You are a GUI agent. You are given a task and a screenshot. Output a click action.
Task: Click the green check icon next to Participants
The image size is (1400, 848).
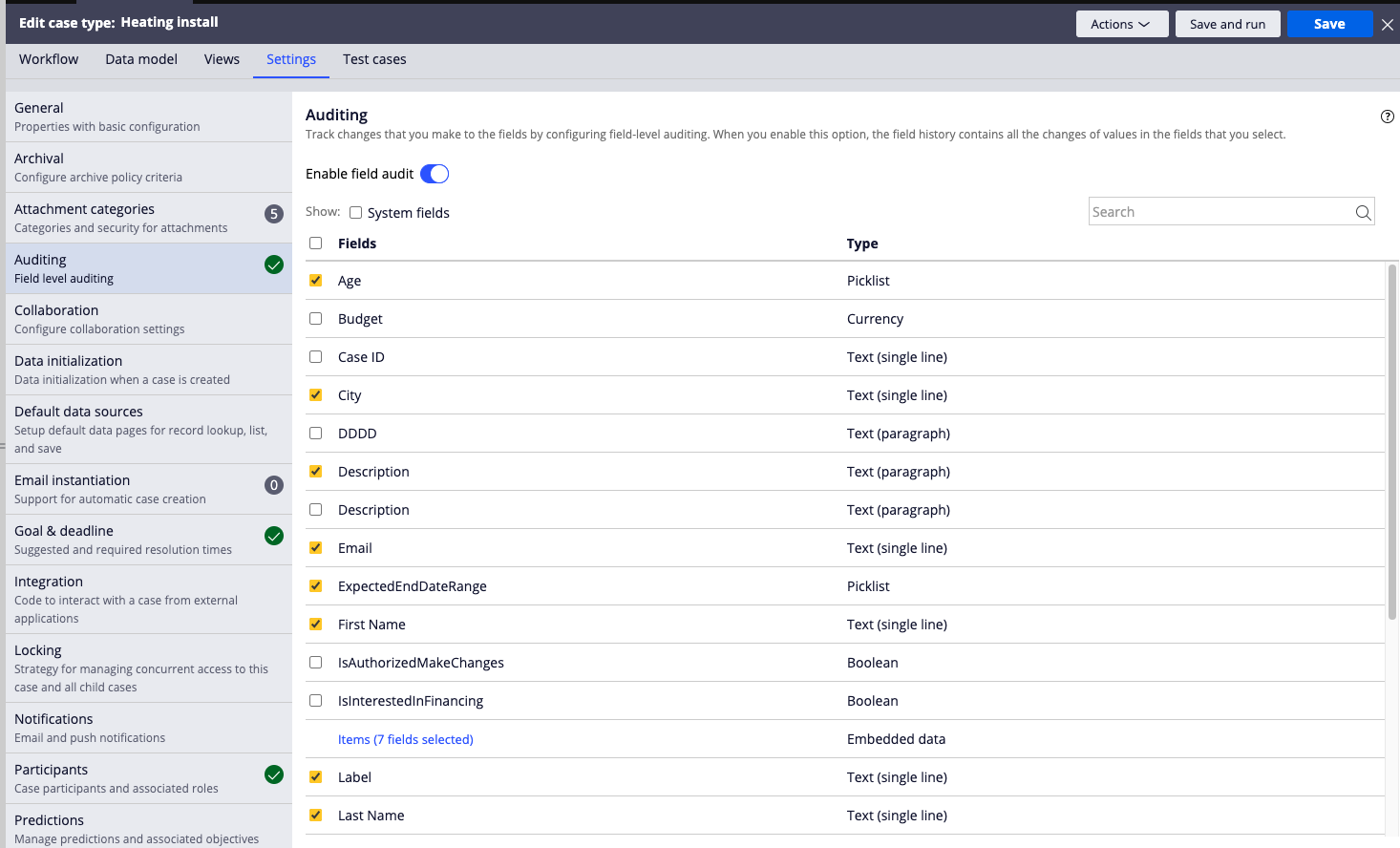(274, 775)
